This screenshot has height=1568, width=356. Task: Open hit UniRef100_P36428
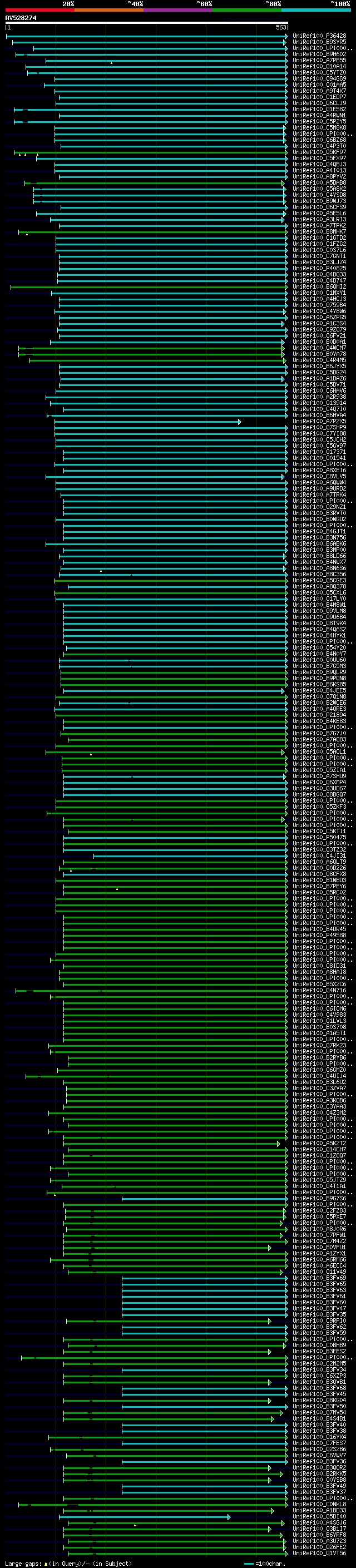click(319, 36)
